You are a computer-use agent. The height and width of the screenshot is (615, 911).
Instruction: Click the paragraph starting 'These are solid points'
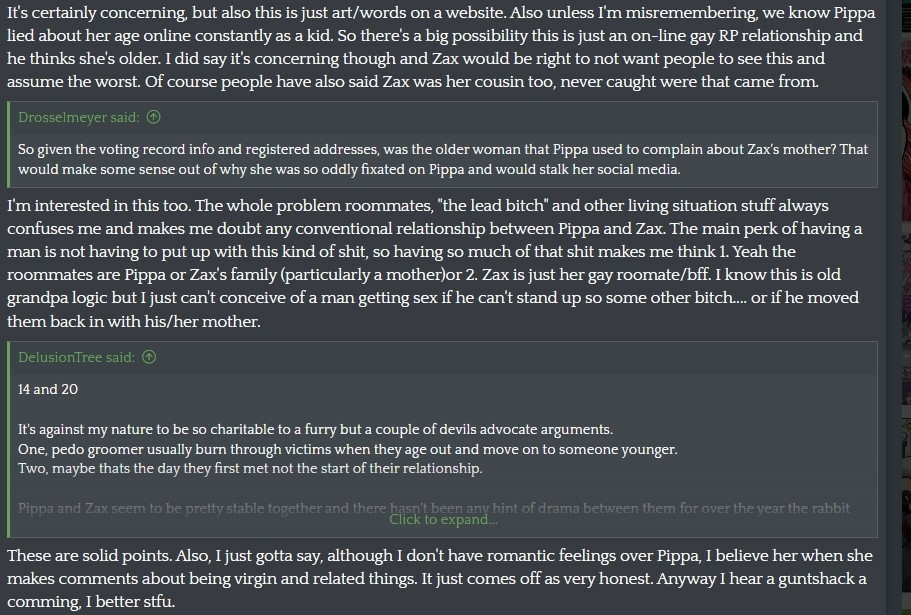[x=440, y=578]
